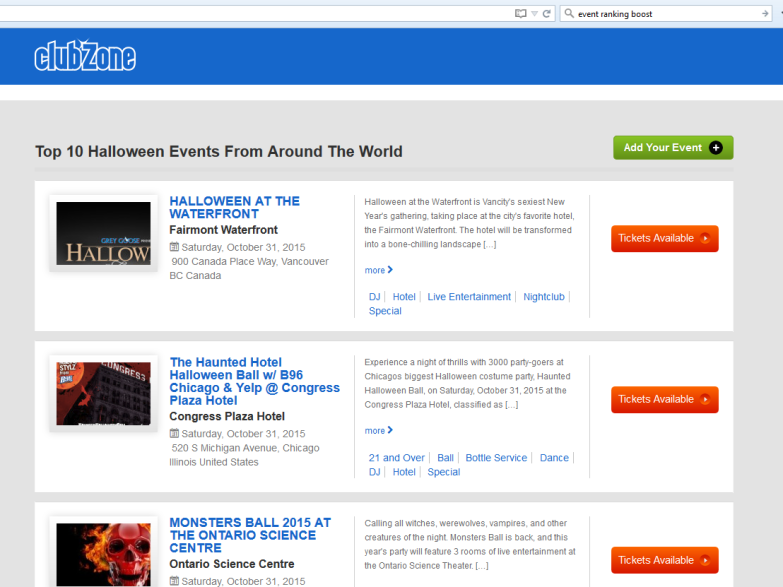Open Bottle Service tag

(496, 458)
